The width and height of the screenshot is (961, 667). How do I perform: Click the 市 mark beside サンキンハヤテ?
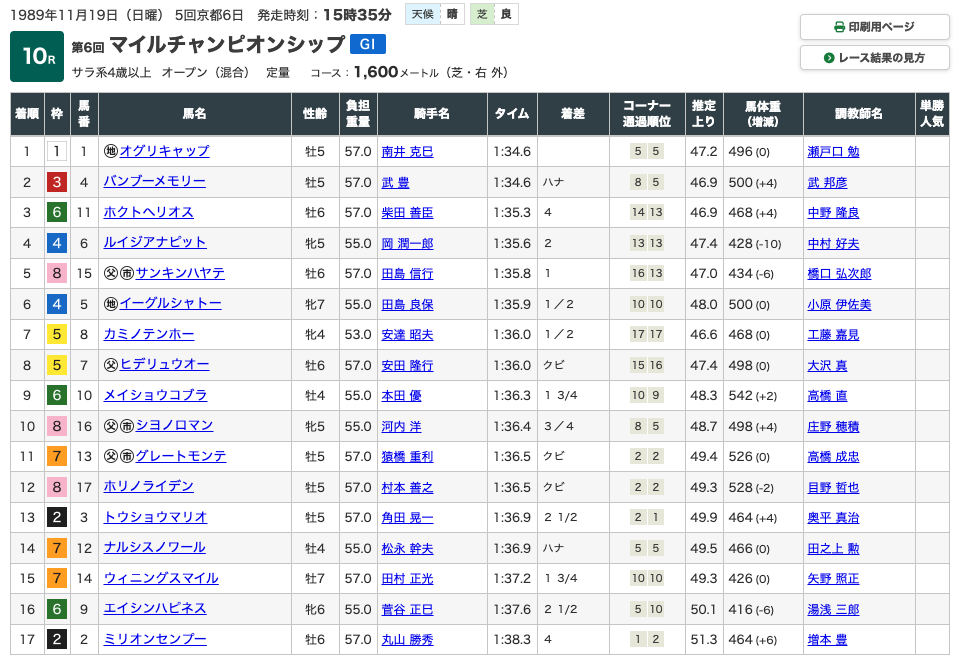tap(127, 273)
